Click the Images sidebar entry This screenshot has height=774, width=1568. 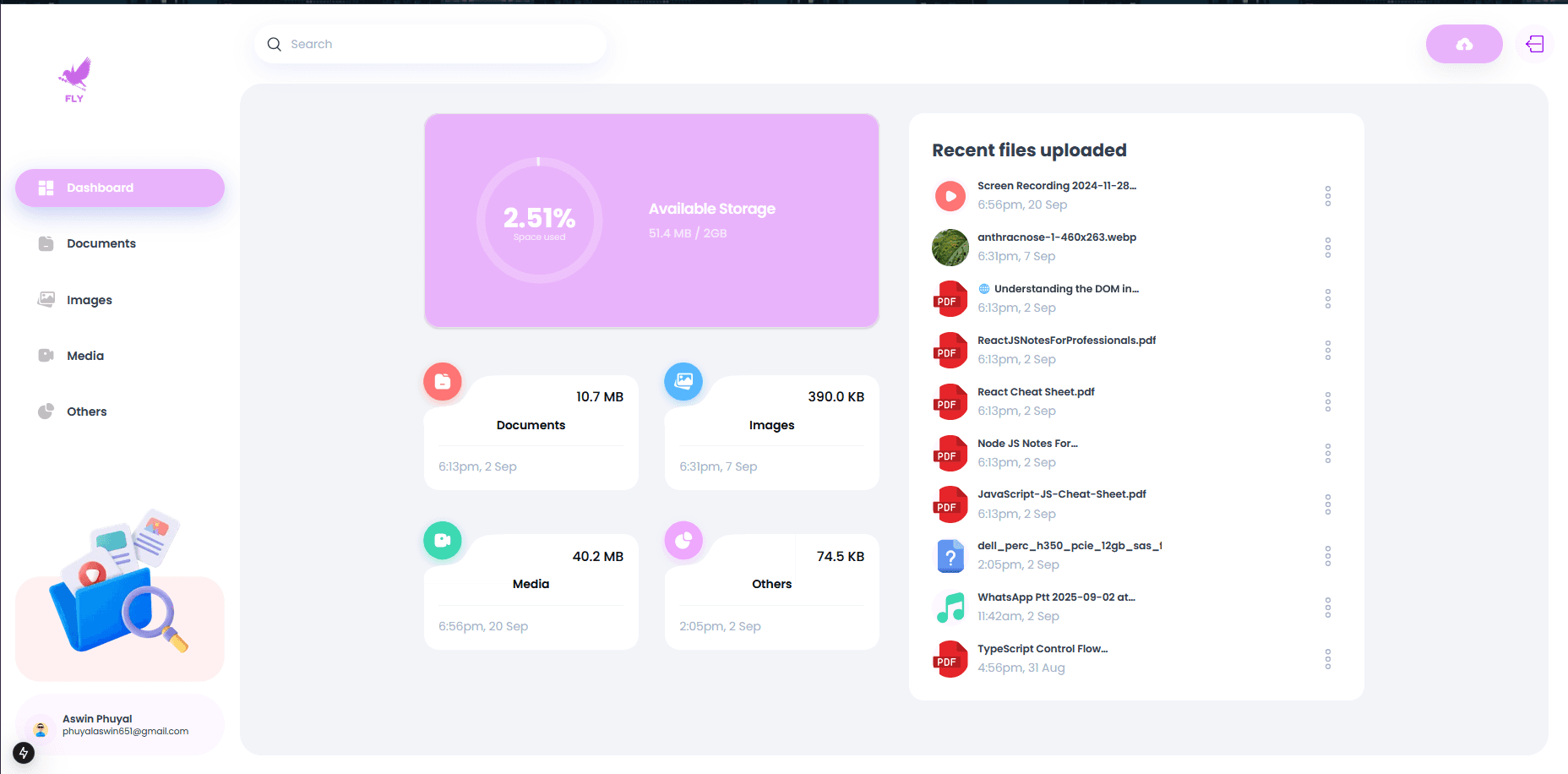89,300
